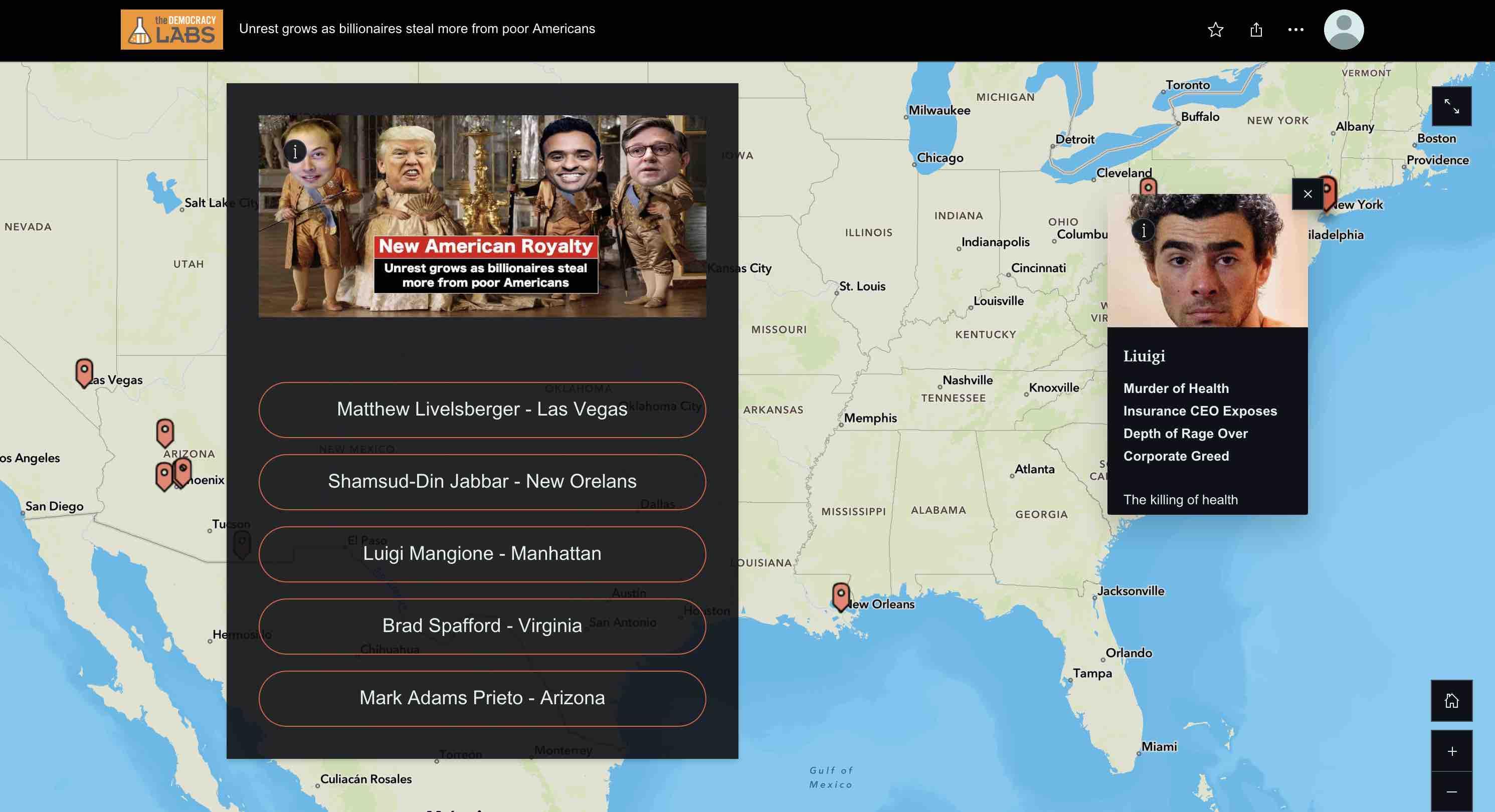Click the Atlanta city label on map

click(1034, 469)
